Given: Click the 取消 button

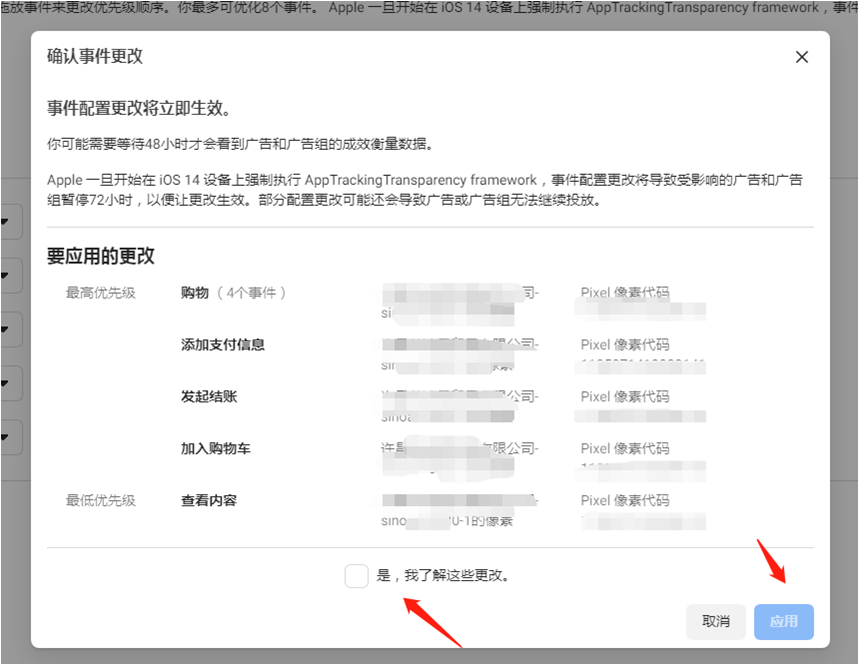Looking at the screenshot, I should [x=716, y=621].
